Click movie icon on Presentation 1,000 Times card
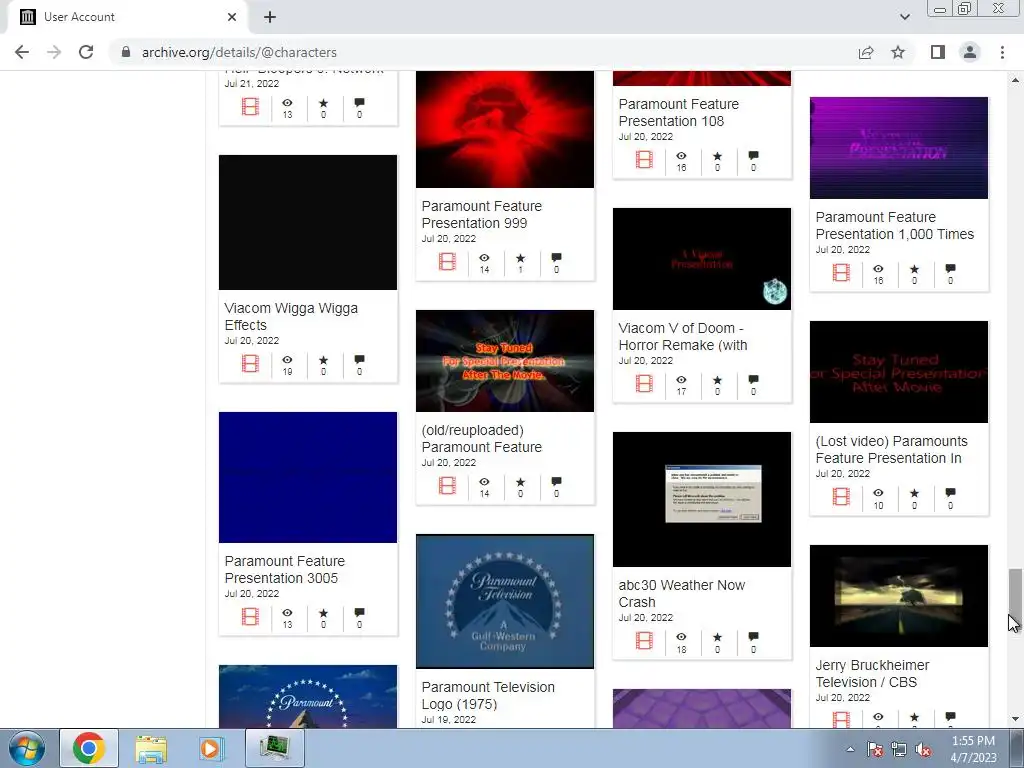Image resolution: width=1024 pixels, height=768 pixels. coord(841,273)
